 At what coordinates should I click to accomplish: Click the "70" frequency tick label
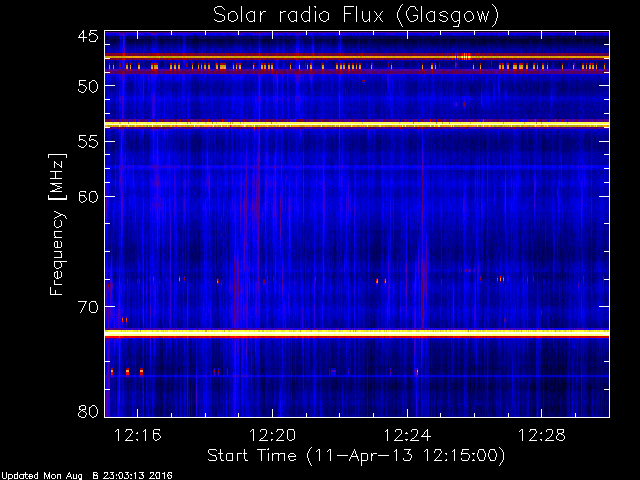(88, 307)
